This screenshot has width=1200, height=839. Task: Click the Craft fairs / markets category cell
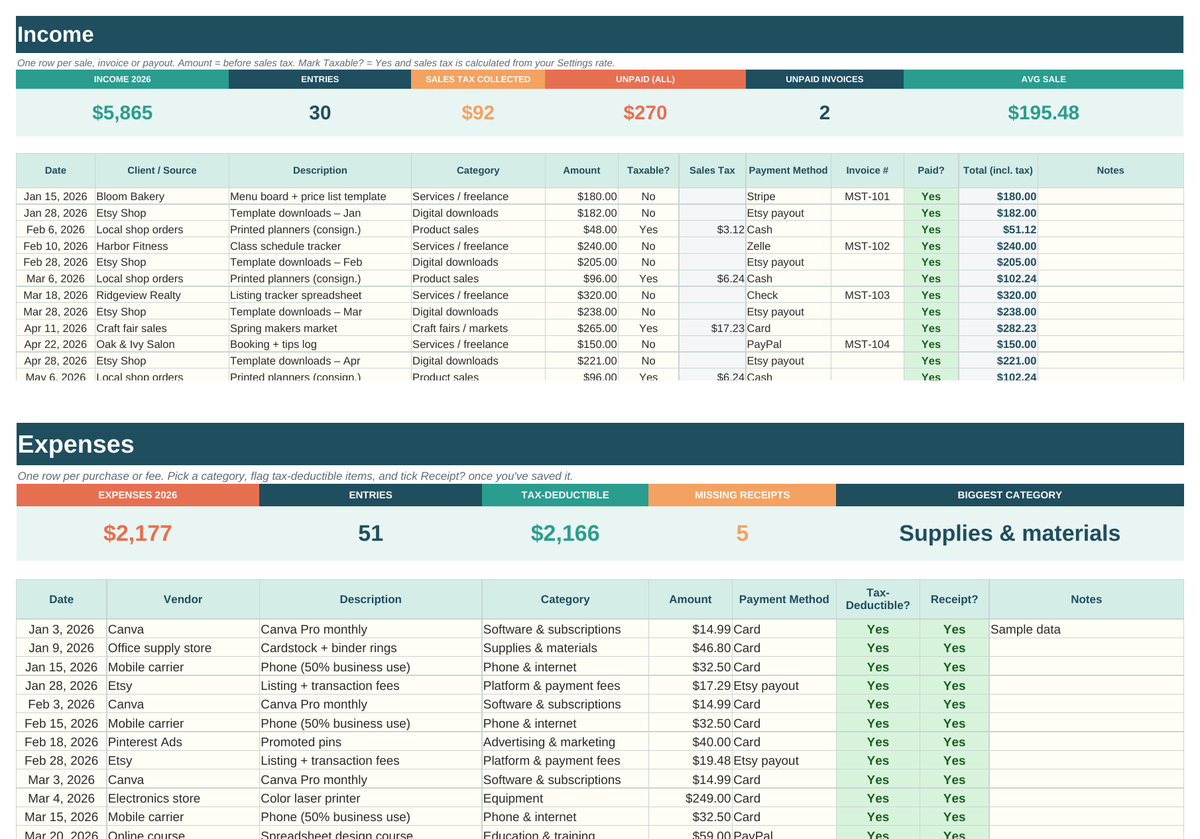click(x=478, y=328)
